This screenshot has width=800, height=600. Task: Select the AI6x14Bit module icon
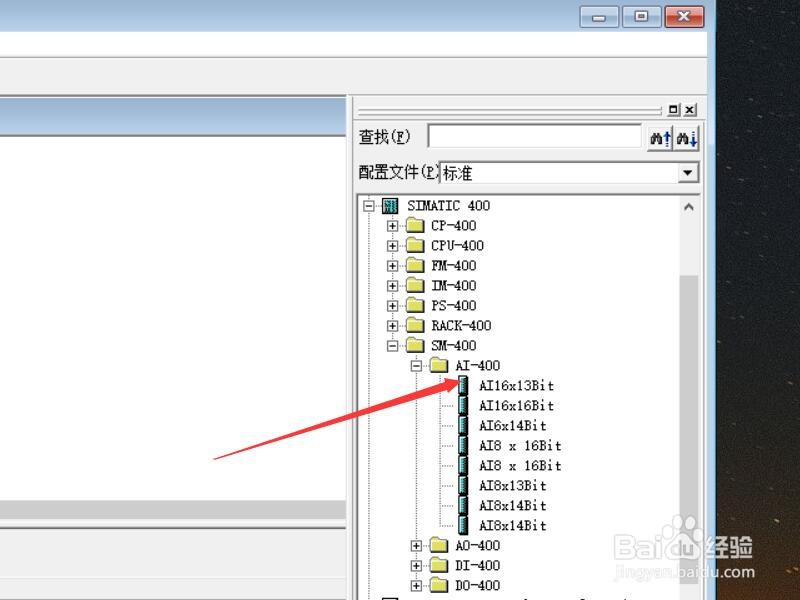(x=464, y=425)
